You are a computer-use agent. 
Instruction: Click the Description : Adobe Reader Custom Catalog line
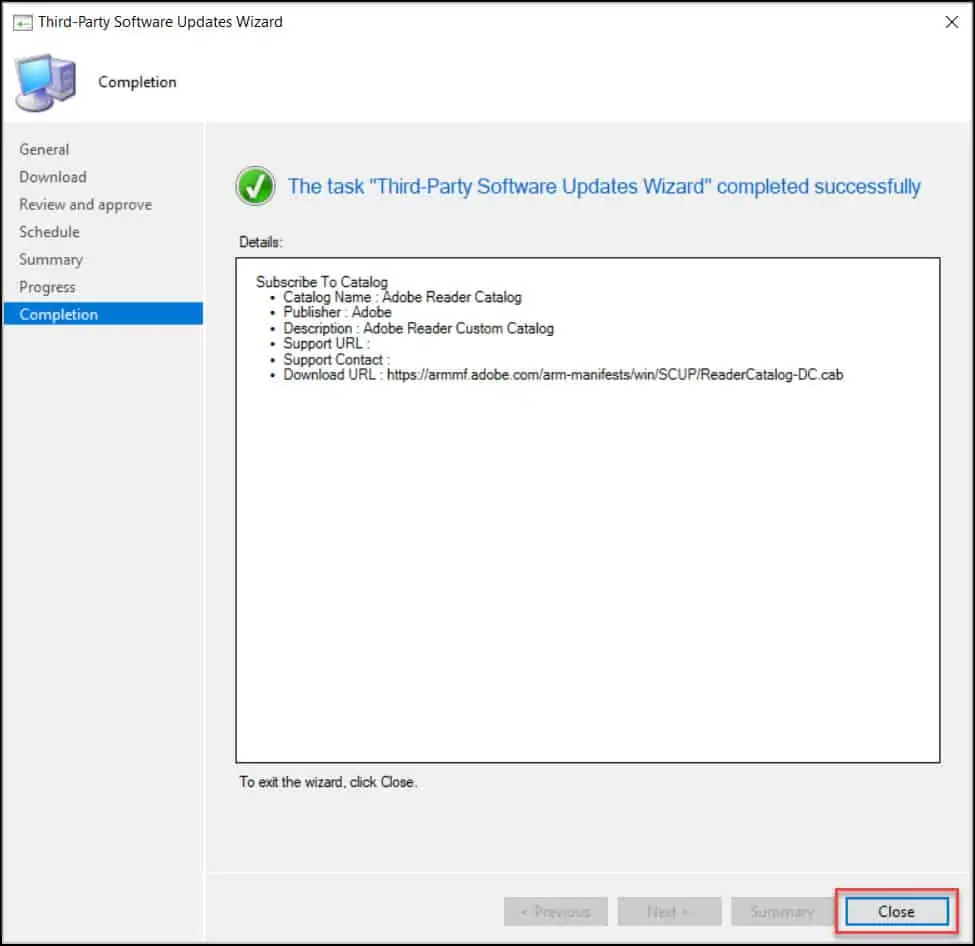point(418,328)
